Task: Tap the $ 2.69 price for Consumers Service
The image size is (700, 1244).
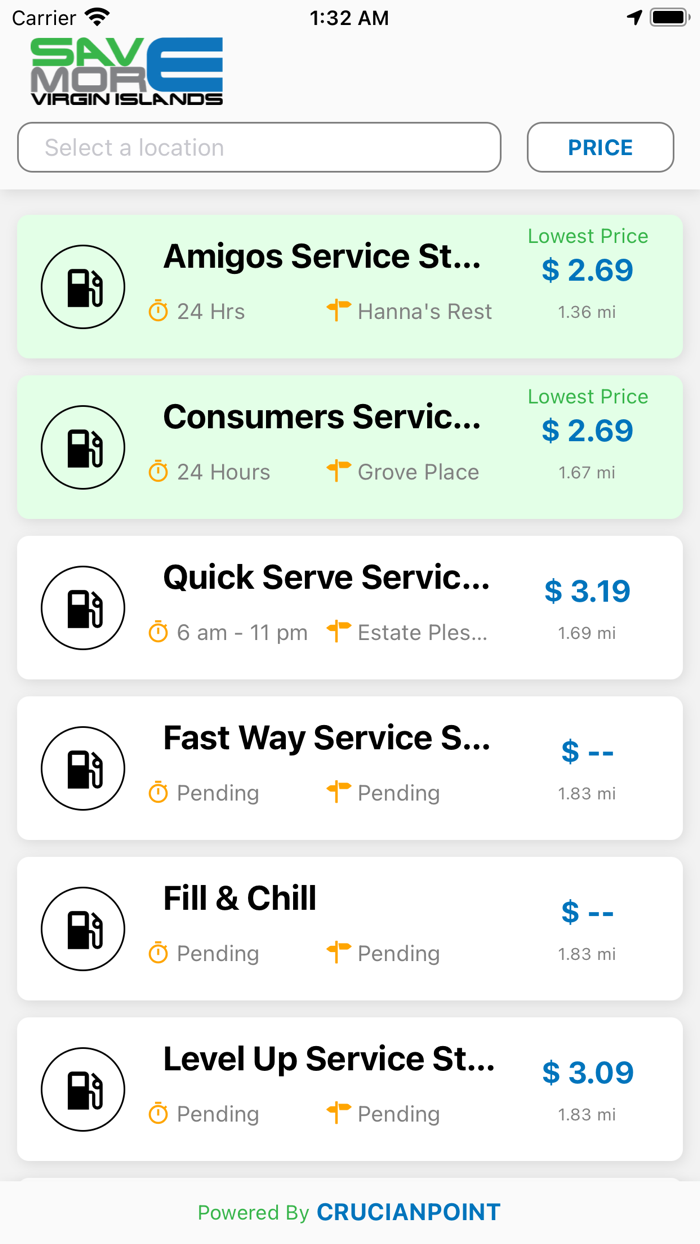Action: (x=588, y=431)
